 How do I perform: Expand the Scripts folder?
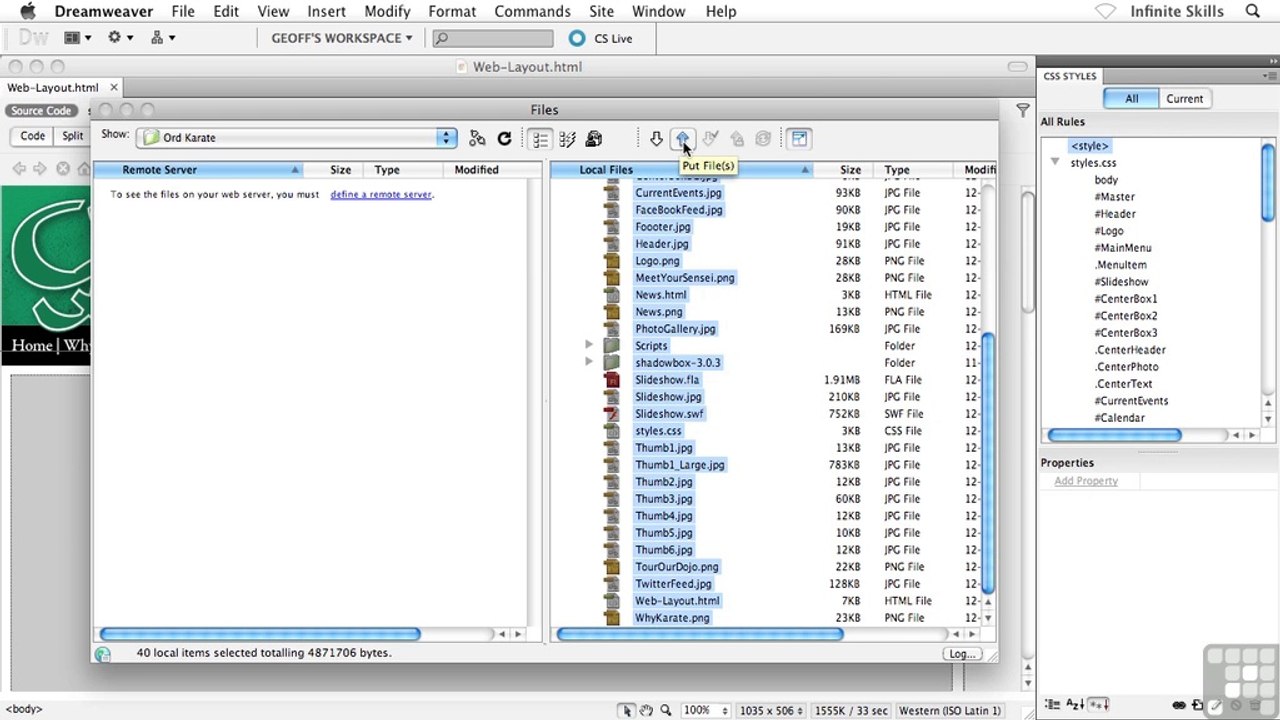(589, 345)
